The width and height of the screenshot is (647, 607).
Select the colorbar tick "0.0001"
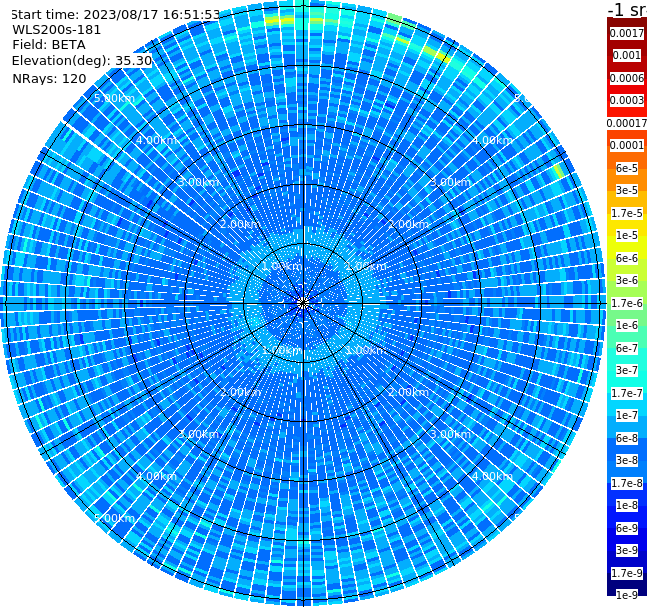[627, 145]
